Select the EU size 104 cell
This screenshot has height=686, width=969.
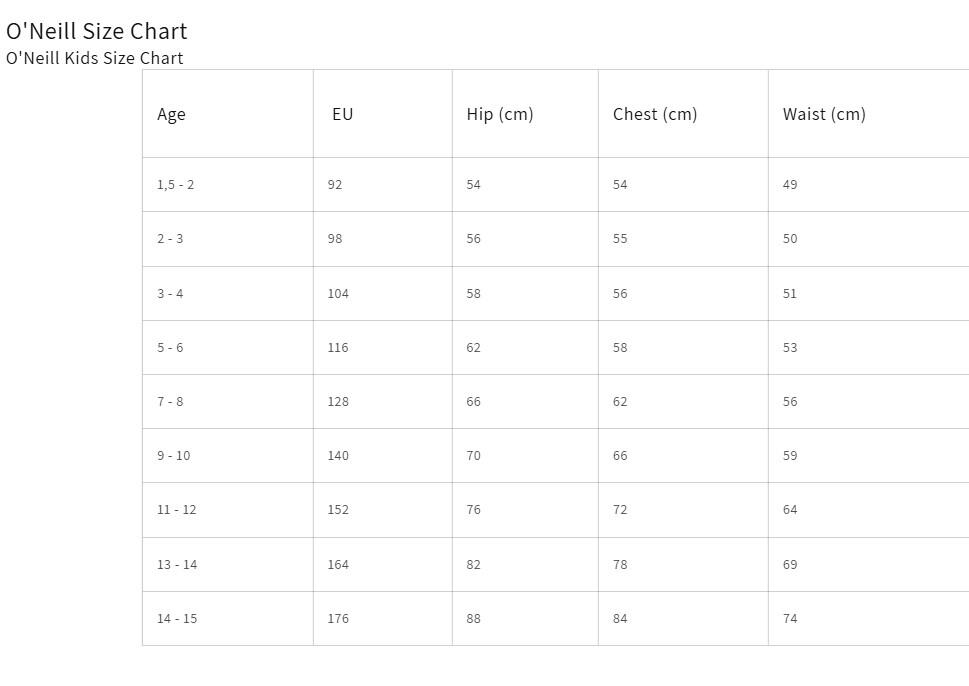click(383, 294)
